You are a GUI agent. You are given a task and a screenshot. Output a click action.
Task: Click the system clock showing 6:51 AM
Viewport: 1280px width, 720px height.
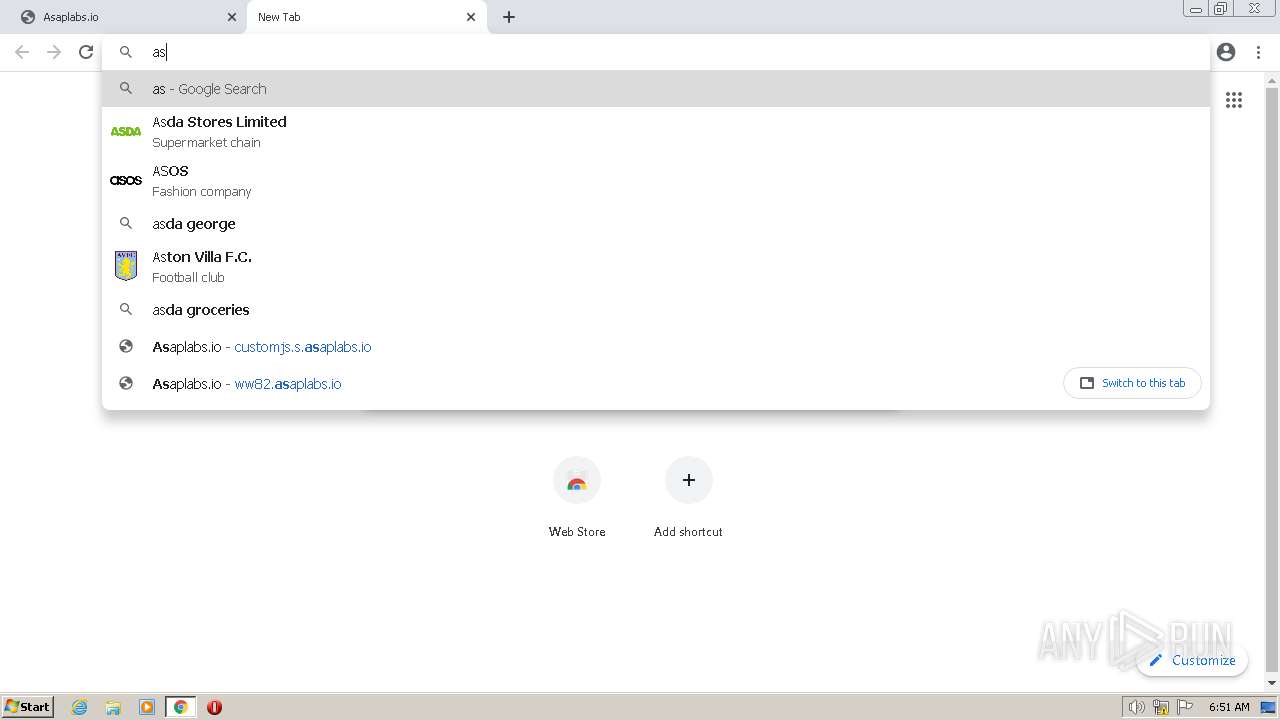click(x=1229, y=707)
